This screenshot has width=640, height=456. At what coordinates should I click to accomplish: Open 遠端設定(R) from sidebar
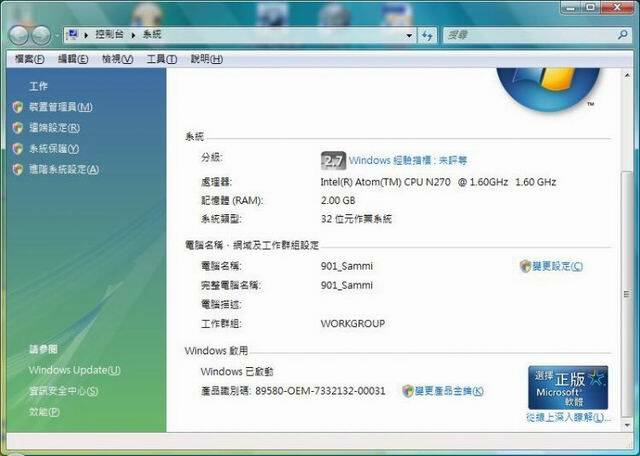[54, 128]
